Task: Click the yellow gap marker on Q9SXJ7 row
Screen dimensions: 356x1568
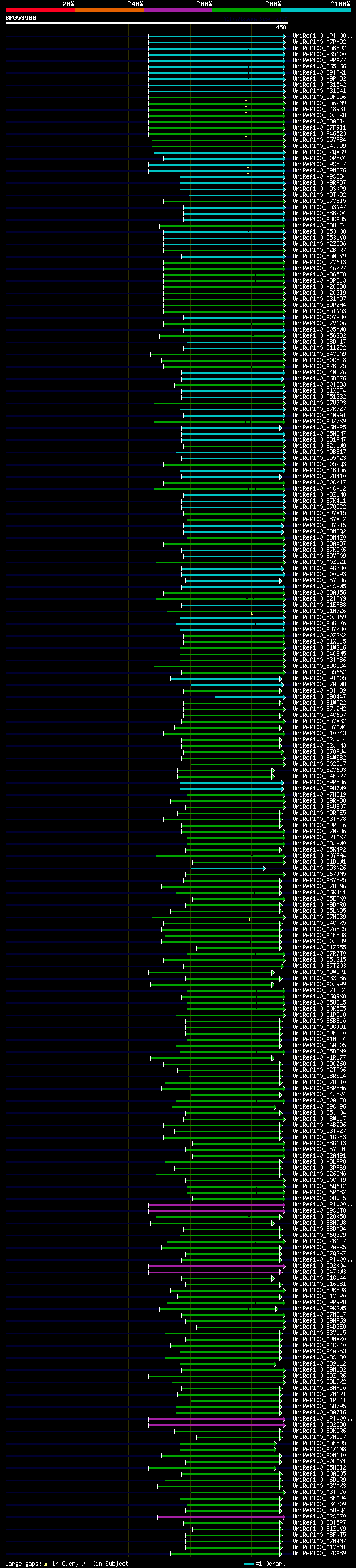Action: [248, 166]
